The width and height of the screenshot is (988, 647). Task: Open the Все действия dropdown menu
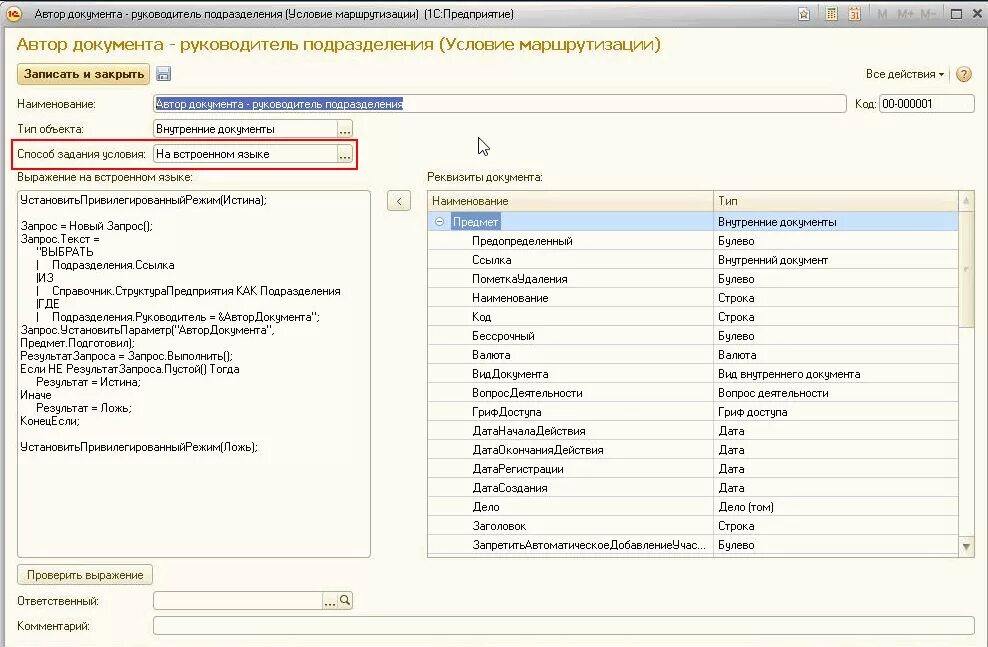pos(903,74)
